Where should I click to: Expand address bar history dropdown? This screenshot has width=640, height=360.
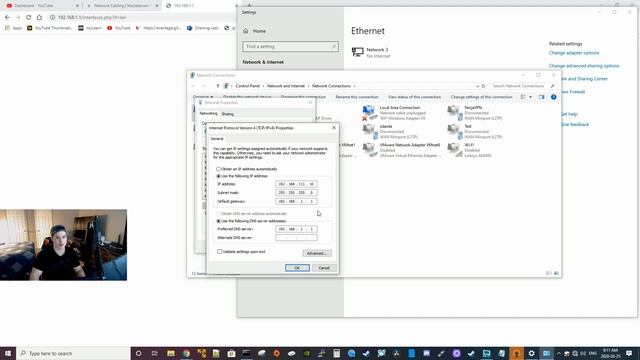(477, 86)
